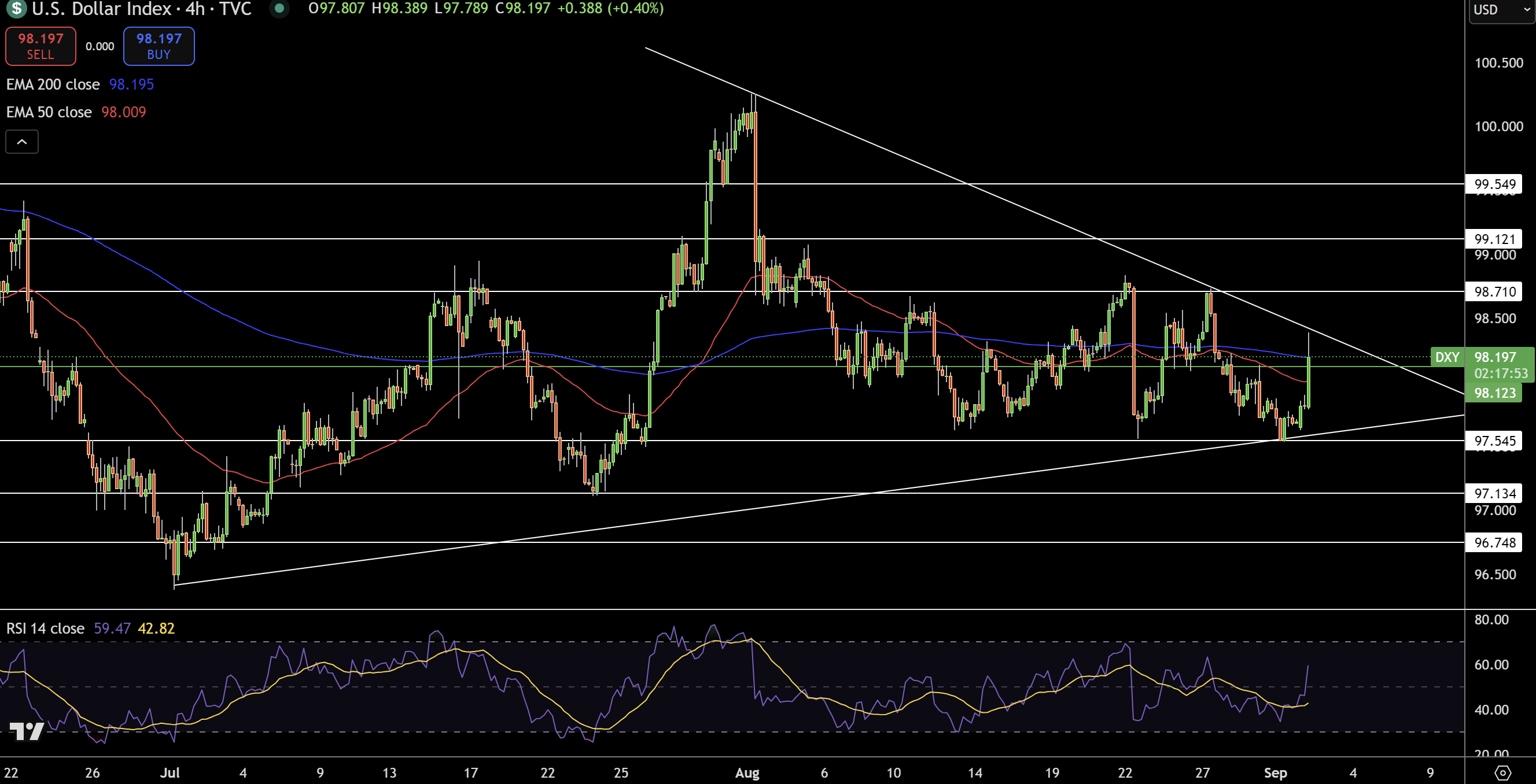The image size is (1536, 784).
Task: Click the 99.549 price level label
Action: (x=1494, y=184)
